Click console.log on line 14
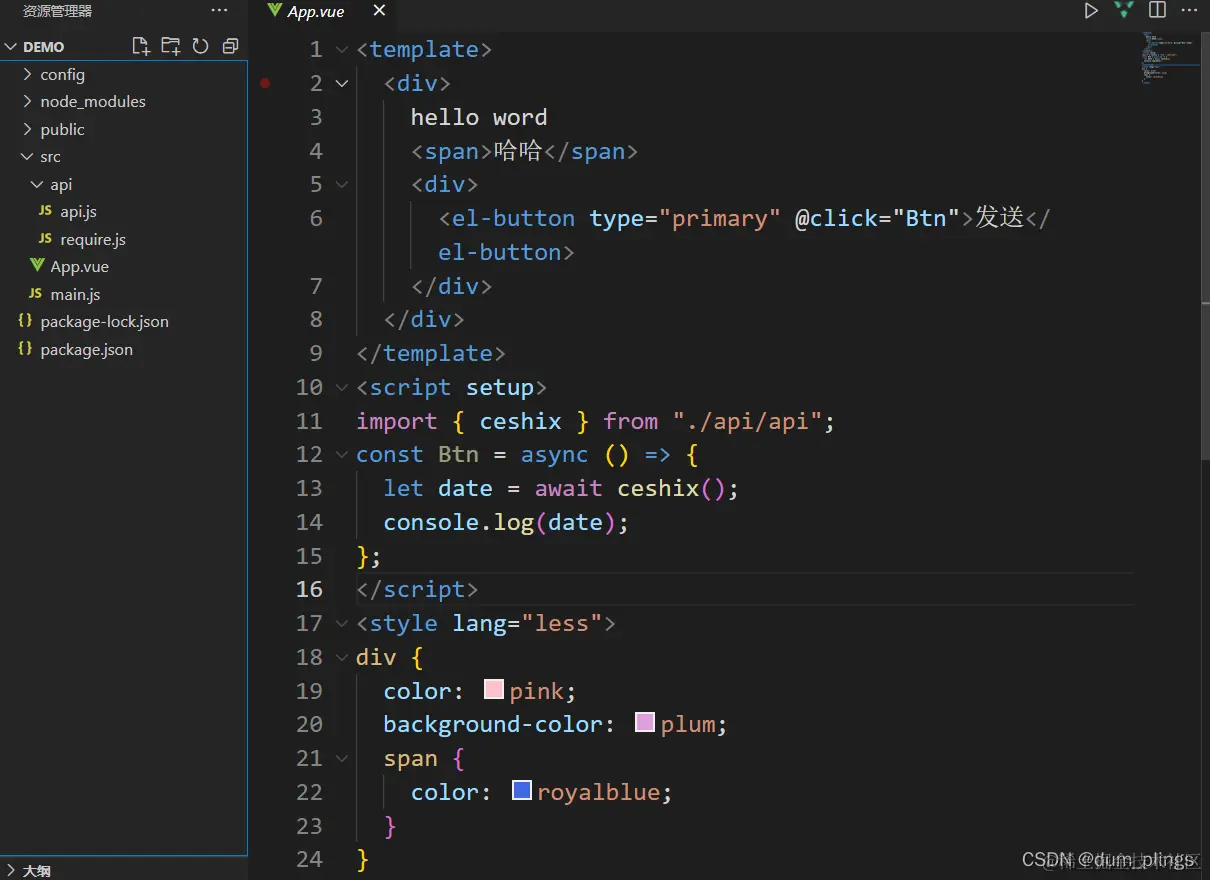The width and height of the screenshot is (1210, 880). pos(459,522)
